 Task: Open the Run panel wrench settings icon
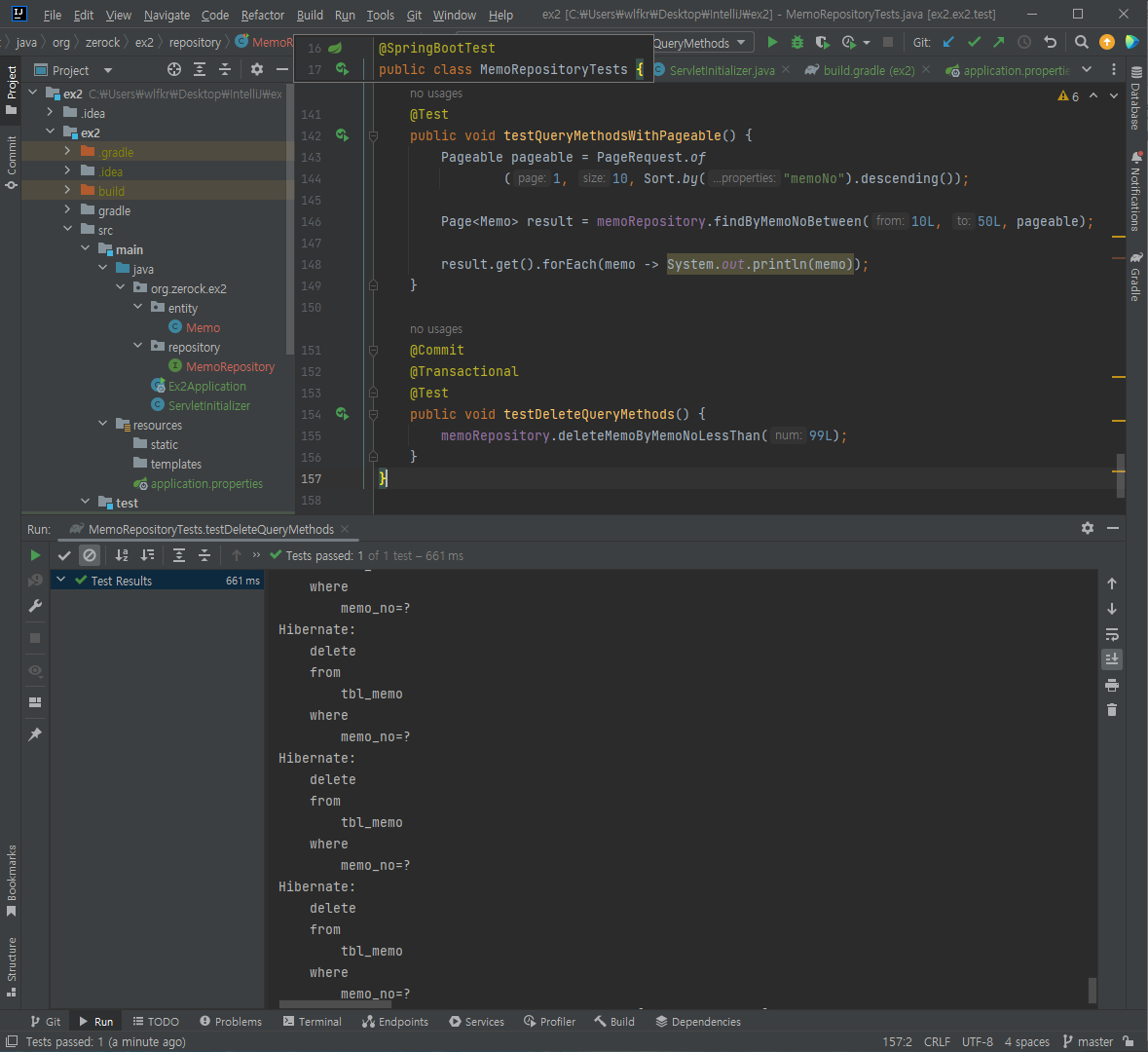point(35,606)
